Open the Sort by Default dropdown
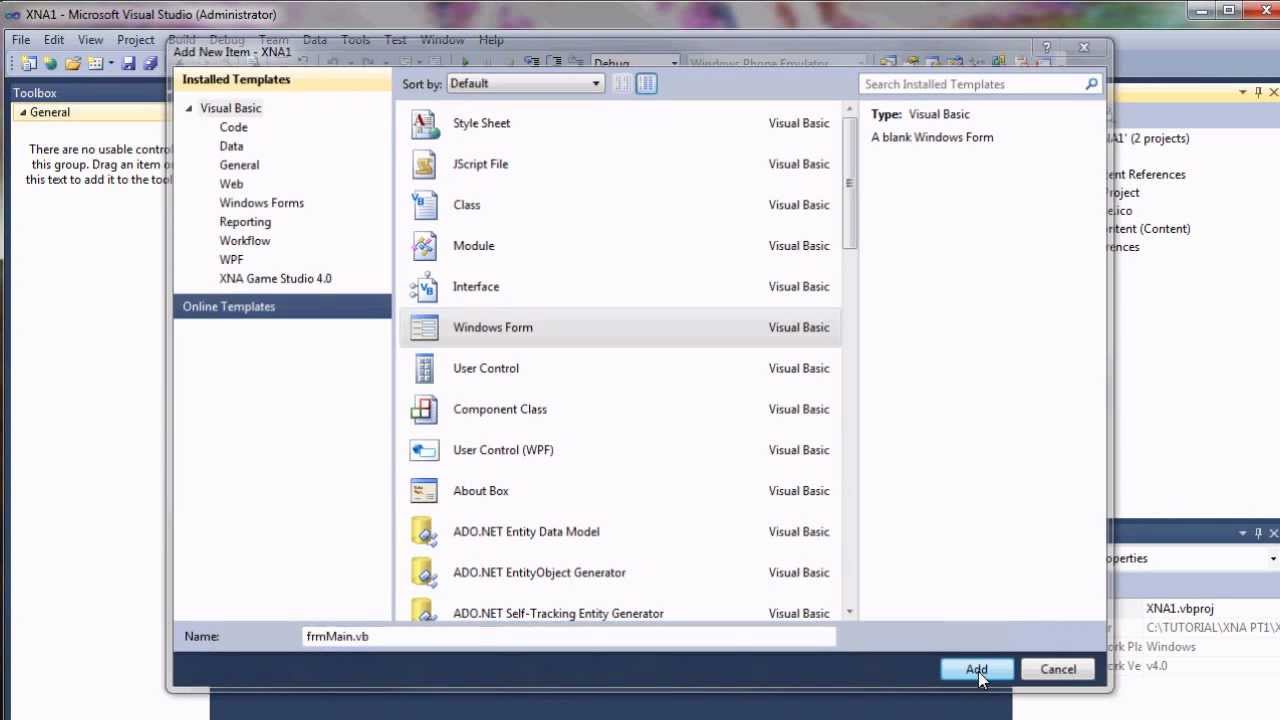The image size is (1280, 720). (525, 84)
